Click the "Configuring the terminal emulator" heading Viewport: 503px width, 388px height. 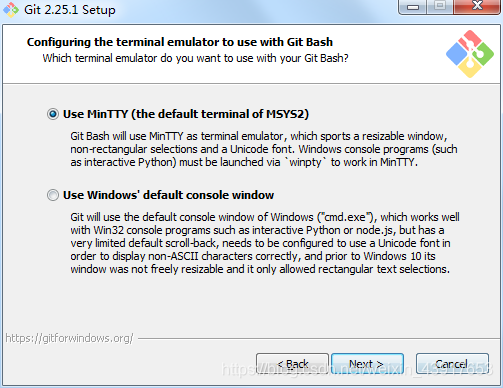pos(180,42)
